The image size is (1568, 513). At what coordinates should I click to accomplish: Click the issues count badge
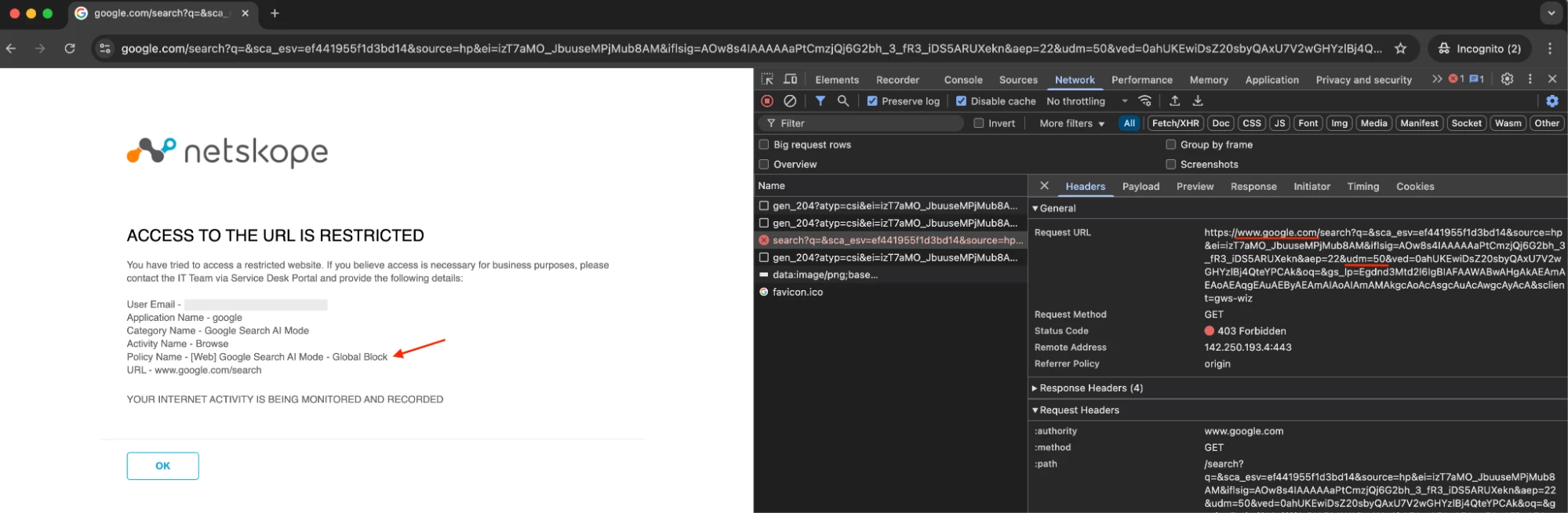point(1477,79)
